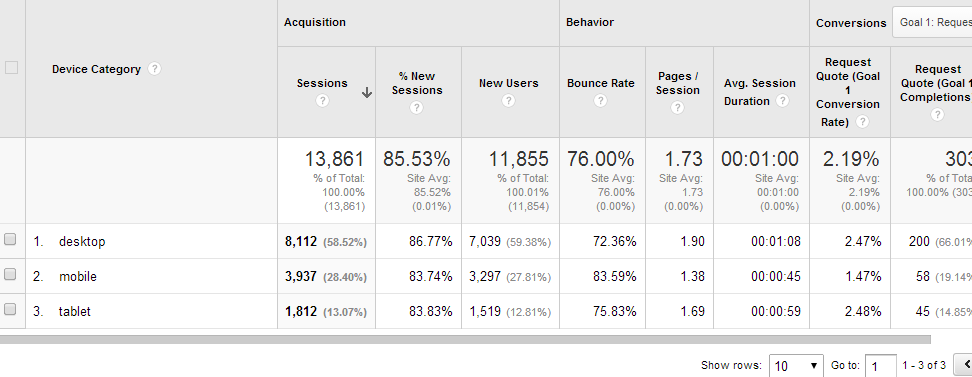The height and width of the screenshot is (377, 972).
Task: Toggle the select-all checkbox in header
Action: coord(11,68)
